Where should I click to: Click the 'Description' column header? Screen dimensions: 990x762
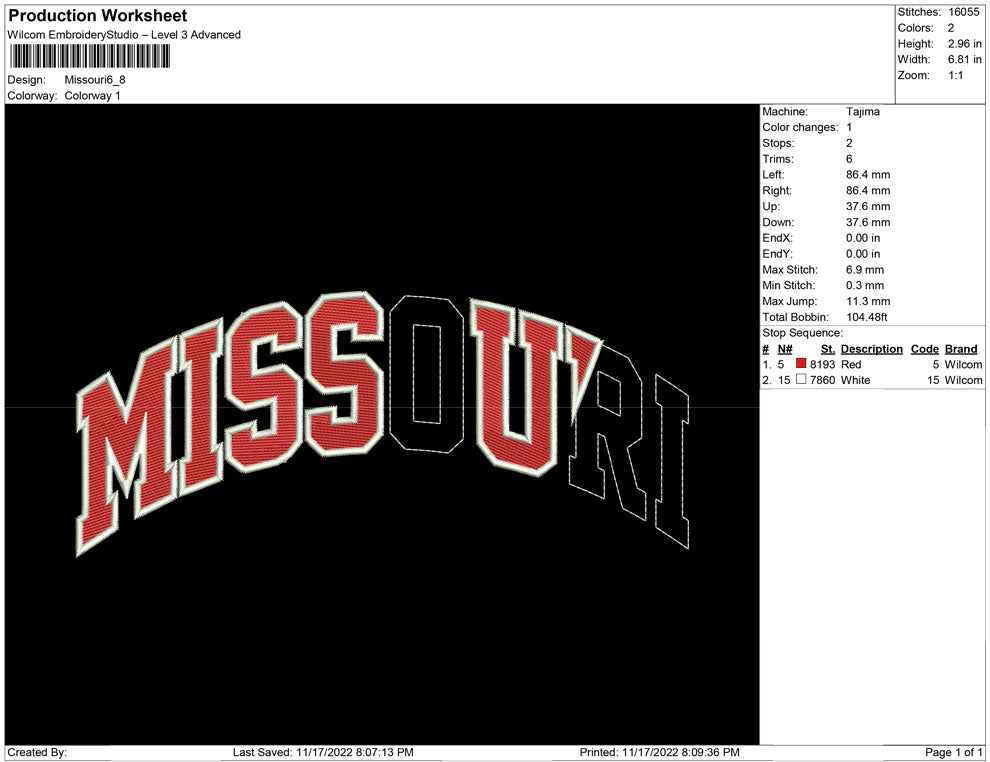coord(871,349)
